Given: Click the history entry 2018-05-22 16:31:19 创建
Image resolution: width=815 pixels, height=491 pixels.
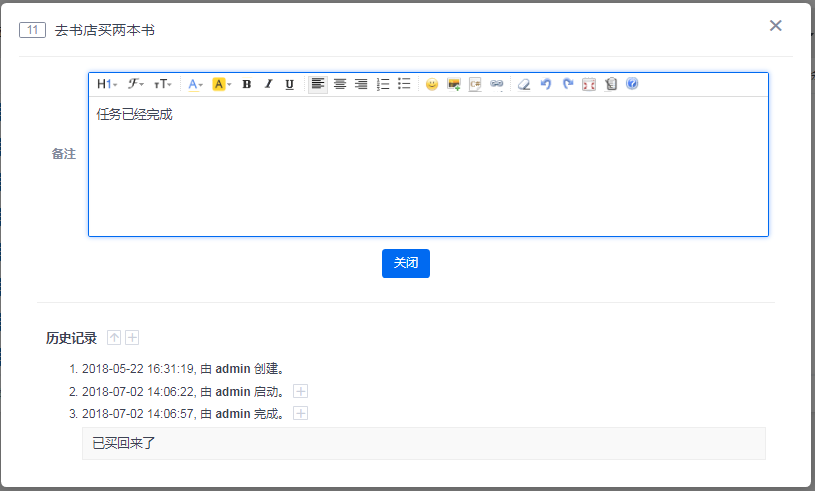Looking at the screenshot, I should pyautogui.click(x=183, y=369).
